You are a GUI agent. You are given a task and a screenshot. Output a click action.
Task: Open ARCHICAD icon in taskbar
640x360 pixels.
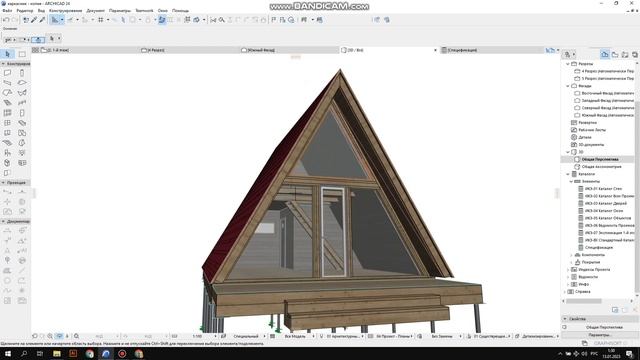pos(106,353)
